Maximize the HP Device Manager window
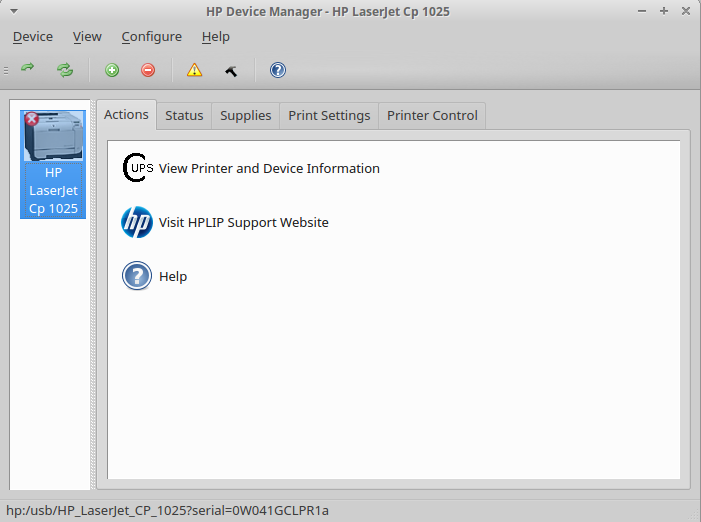The height and width of the screenshot is (522, 701). (664, 11)
